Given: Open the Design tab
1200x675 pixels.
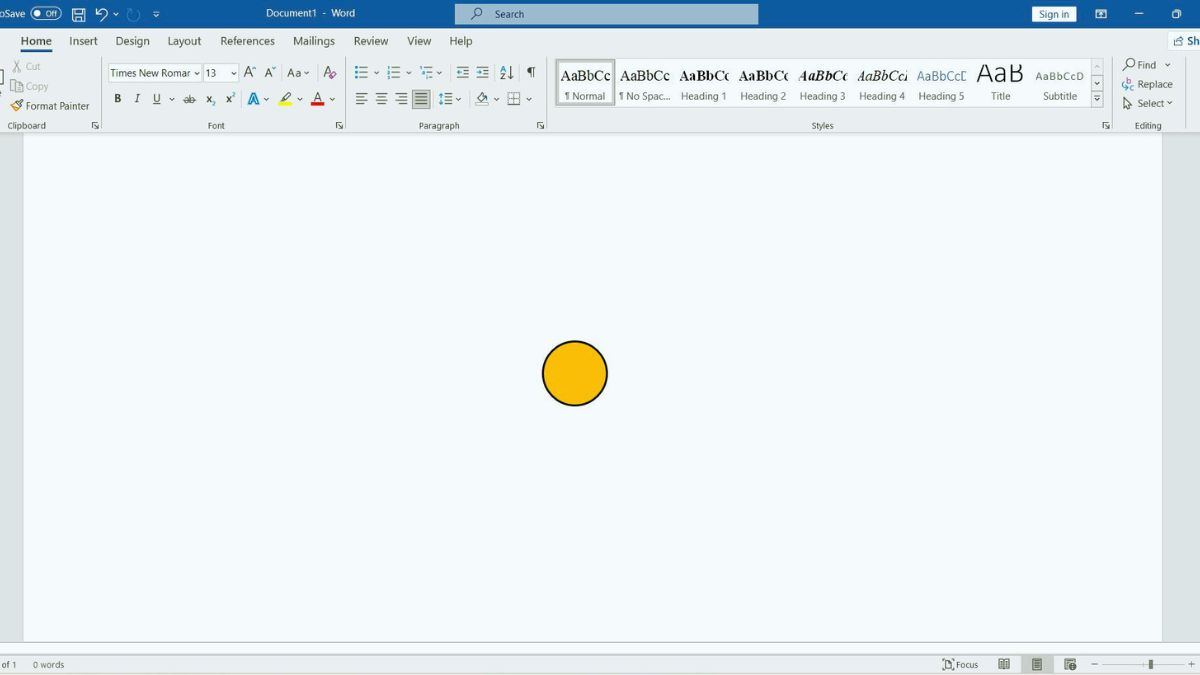Looking at the screenshot, I should click(x=132, y=41).
